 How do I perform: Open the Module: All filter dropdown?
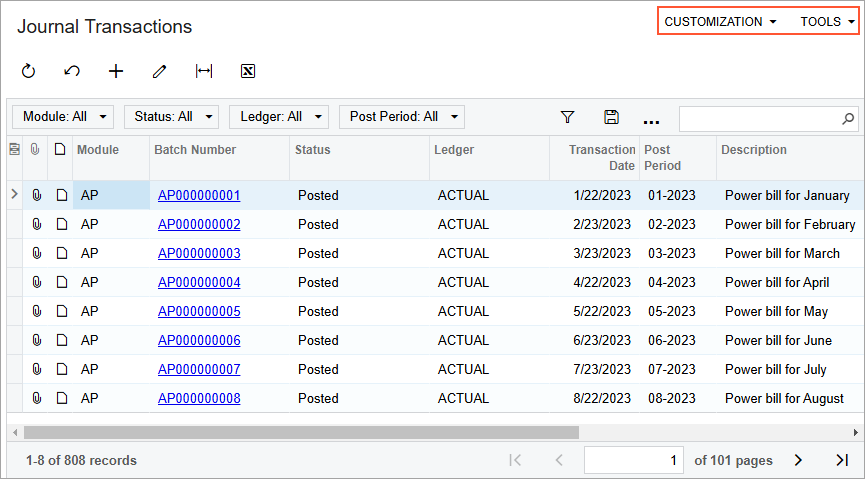coord(62,117)
